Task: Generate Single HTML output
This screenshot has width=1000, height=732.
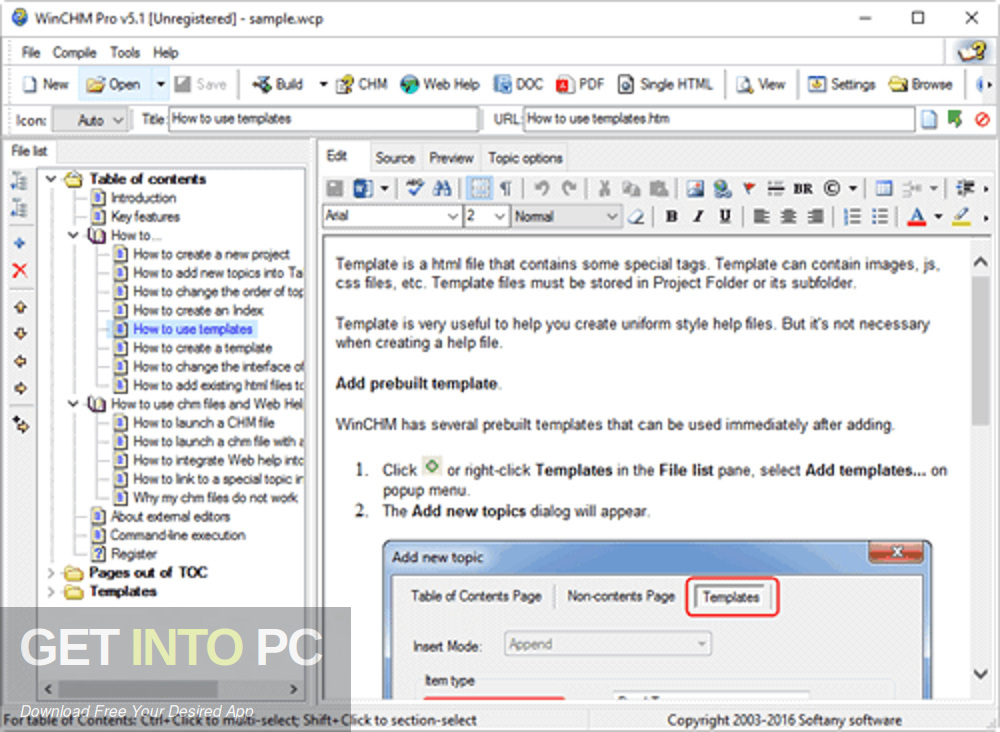Action: pyautogui.click(x=665, y=84)
